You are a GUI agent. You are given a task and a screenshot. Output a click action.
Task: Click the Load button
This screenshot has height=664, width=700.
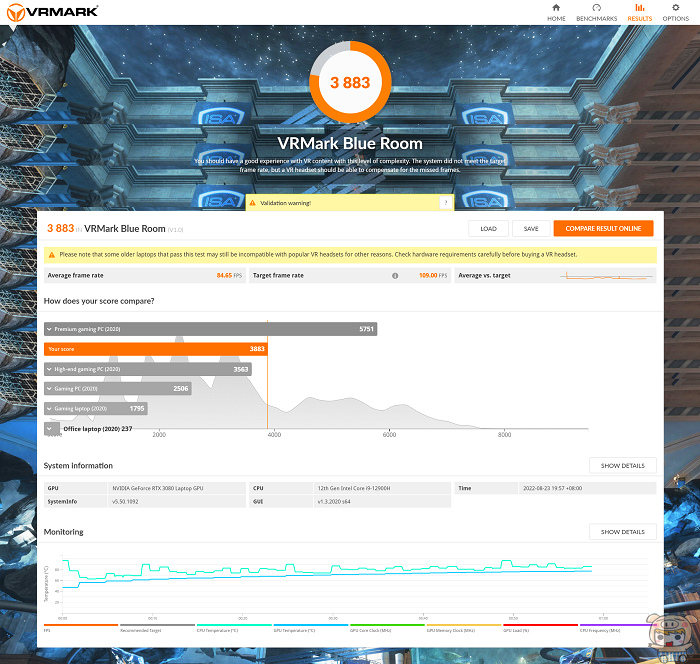(x=489, y=229)
